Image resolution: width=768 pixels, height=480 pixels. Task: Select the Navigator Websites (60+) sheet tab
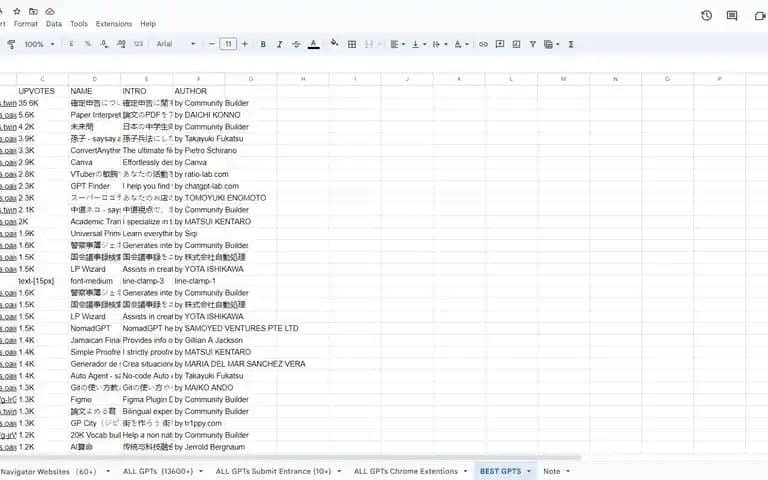(48, 472)
